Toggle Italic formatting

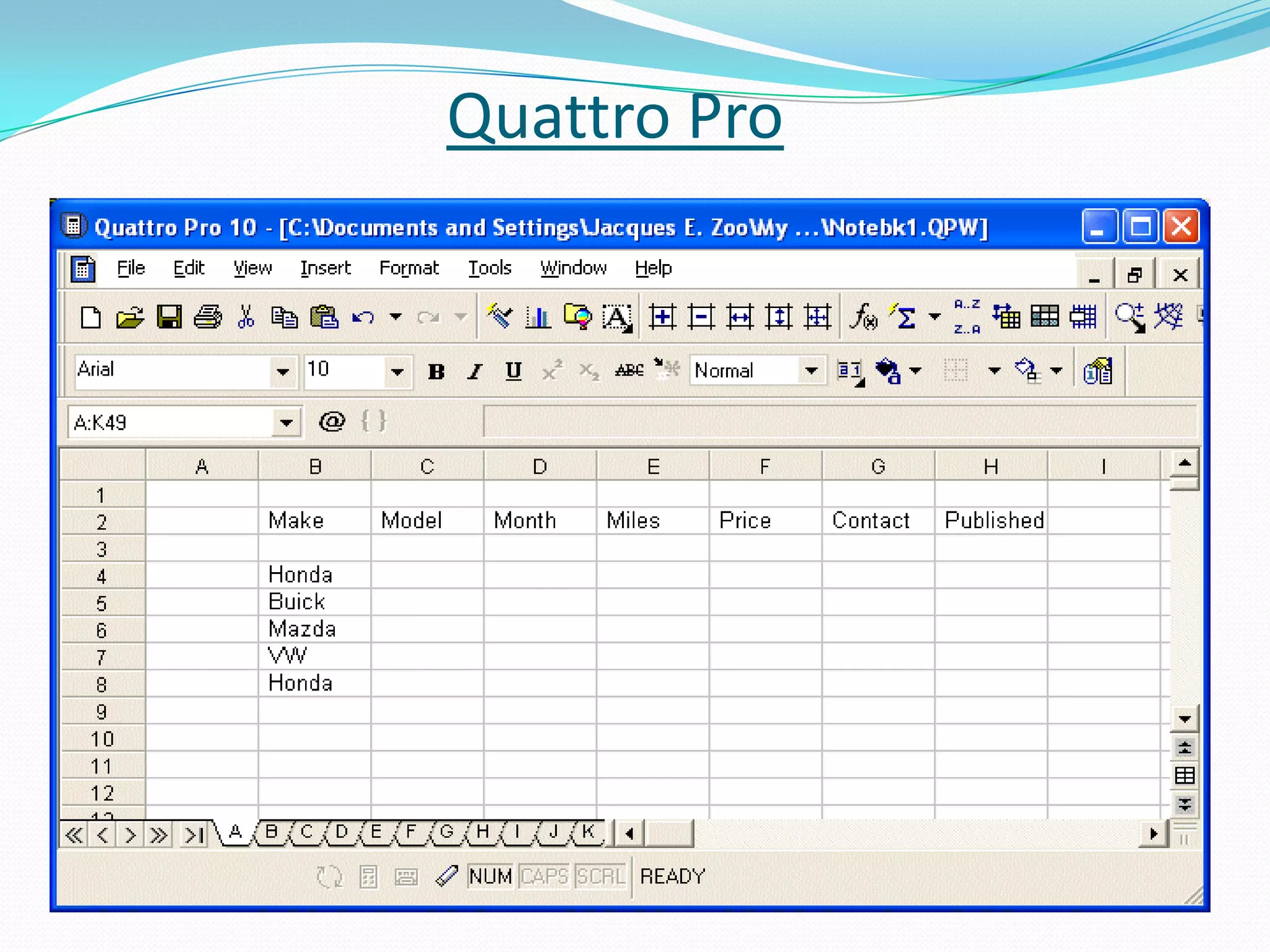click(x=475, y=371)
